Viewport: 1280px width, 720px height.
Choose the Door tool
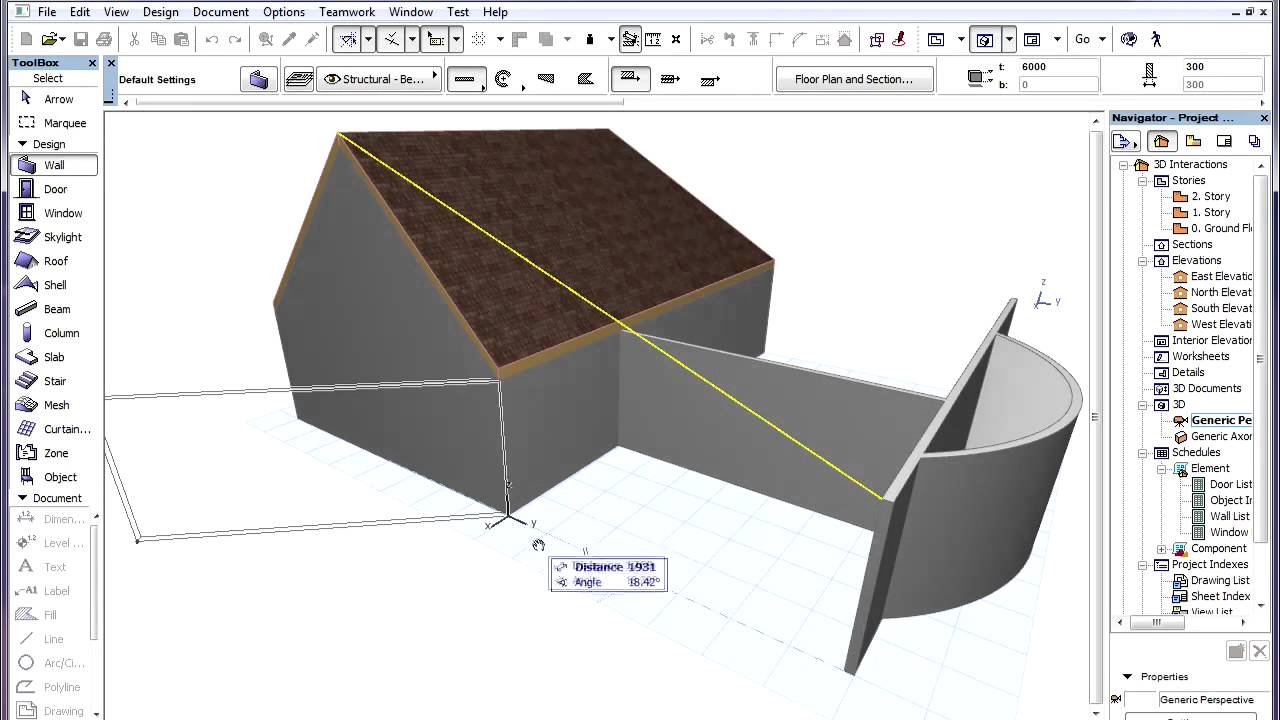pyautogui.click(x=54, y=189)
